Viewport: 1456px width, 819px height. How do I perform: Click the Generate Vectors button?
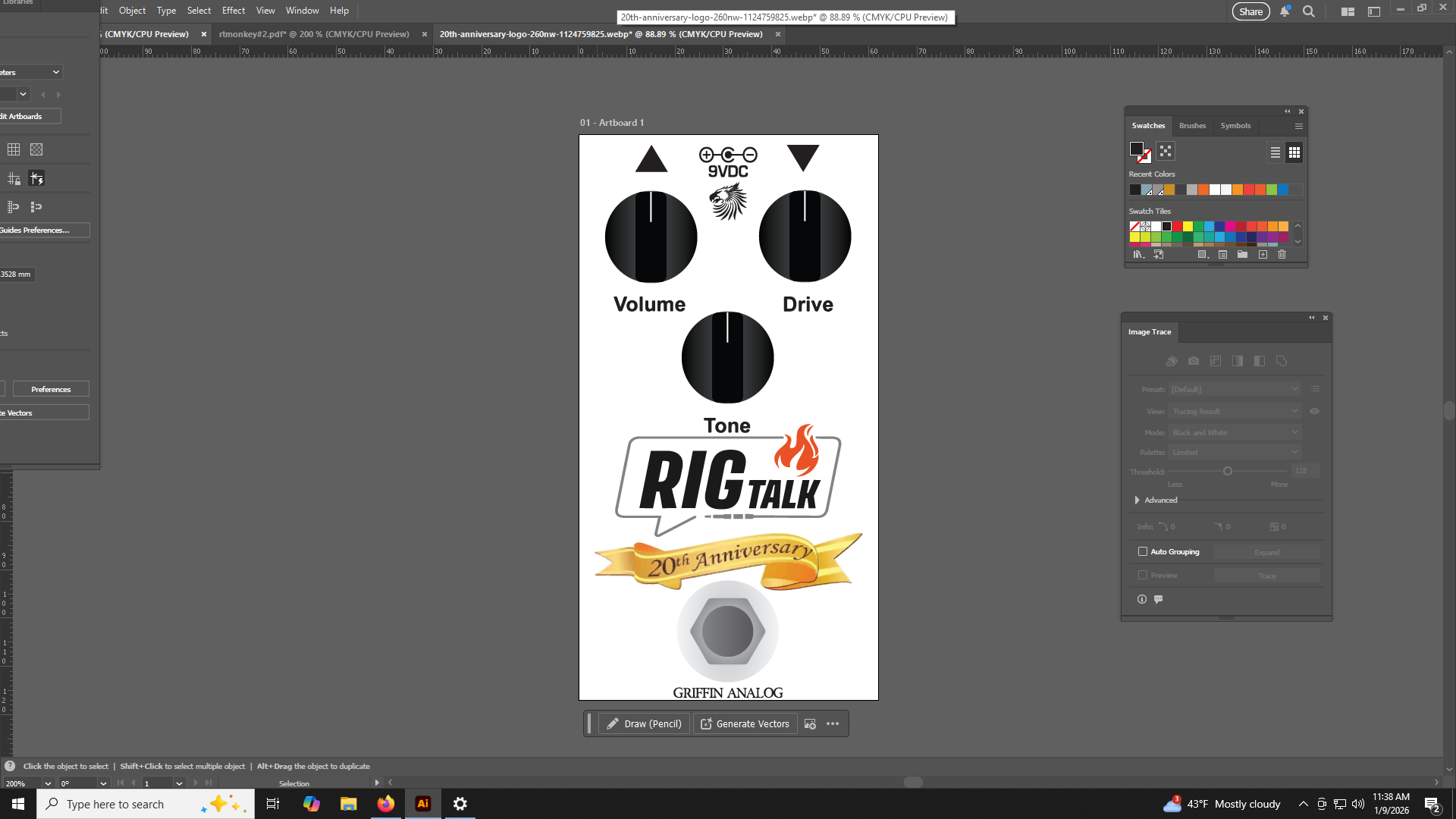(745, 723)
